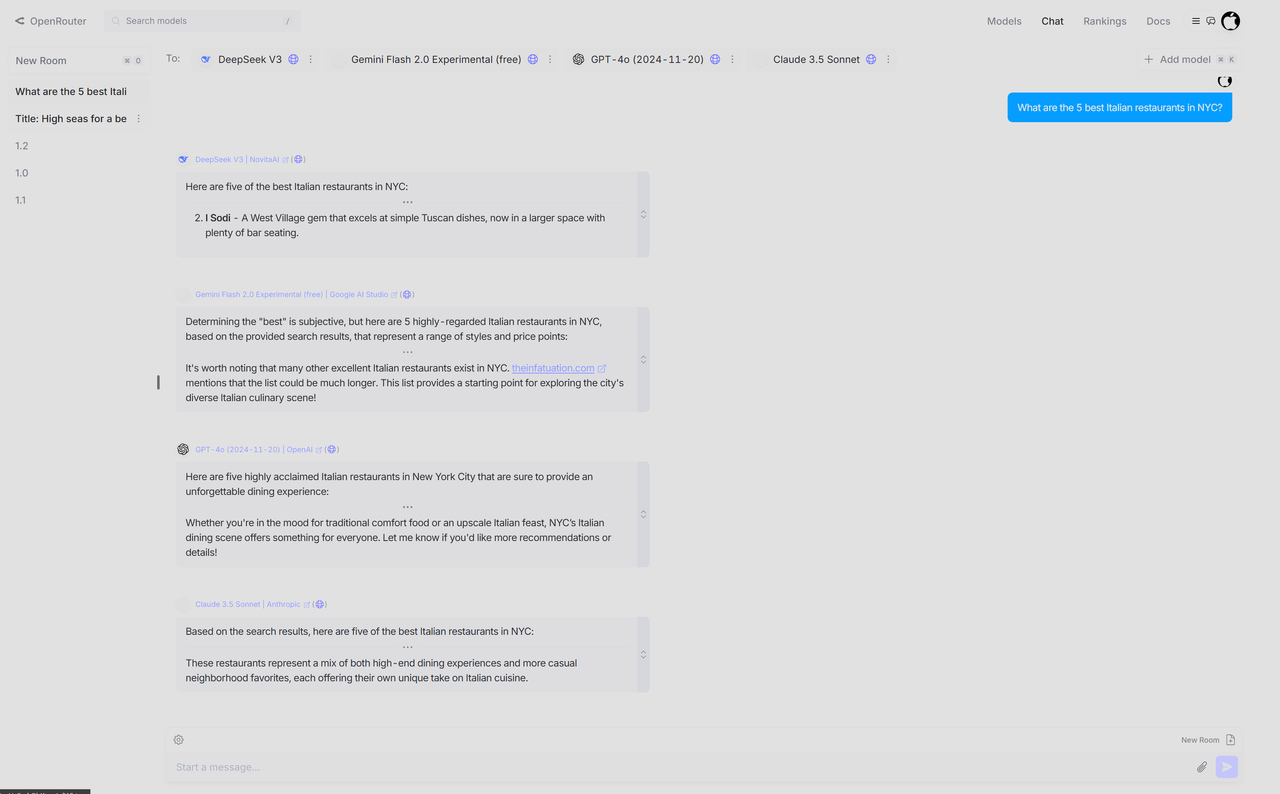Attach a file with the paperclip icon

coord(1202,767)
